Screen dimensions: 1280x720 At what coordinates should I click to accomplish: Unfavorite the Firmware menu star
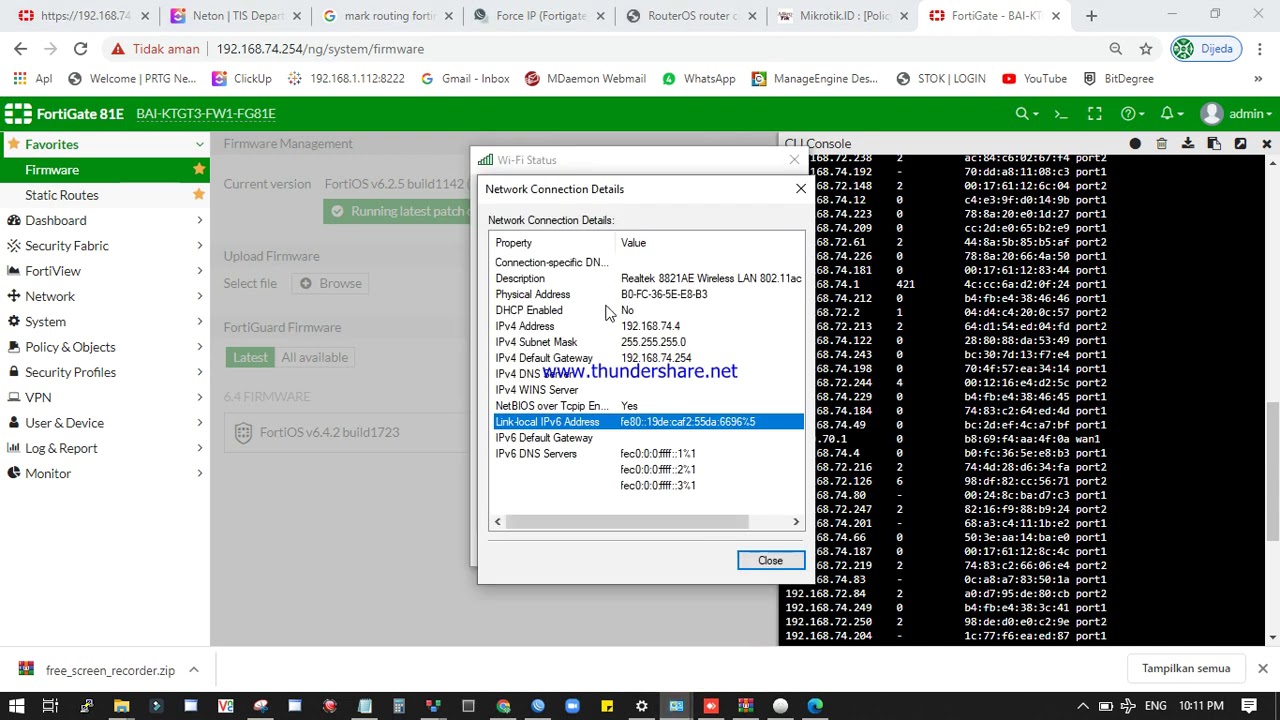pyautogui.click(x=198, y=169)
